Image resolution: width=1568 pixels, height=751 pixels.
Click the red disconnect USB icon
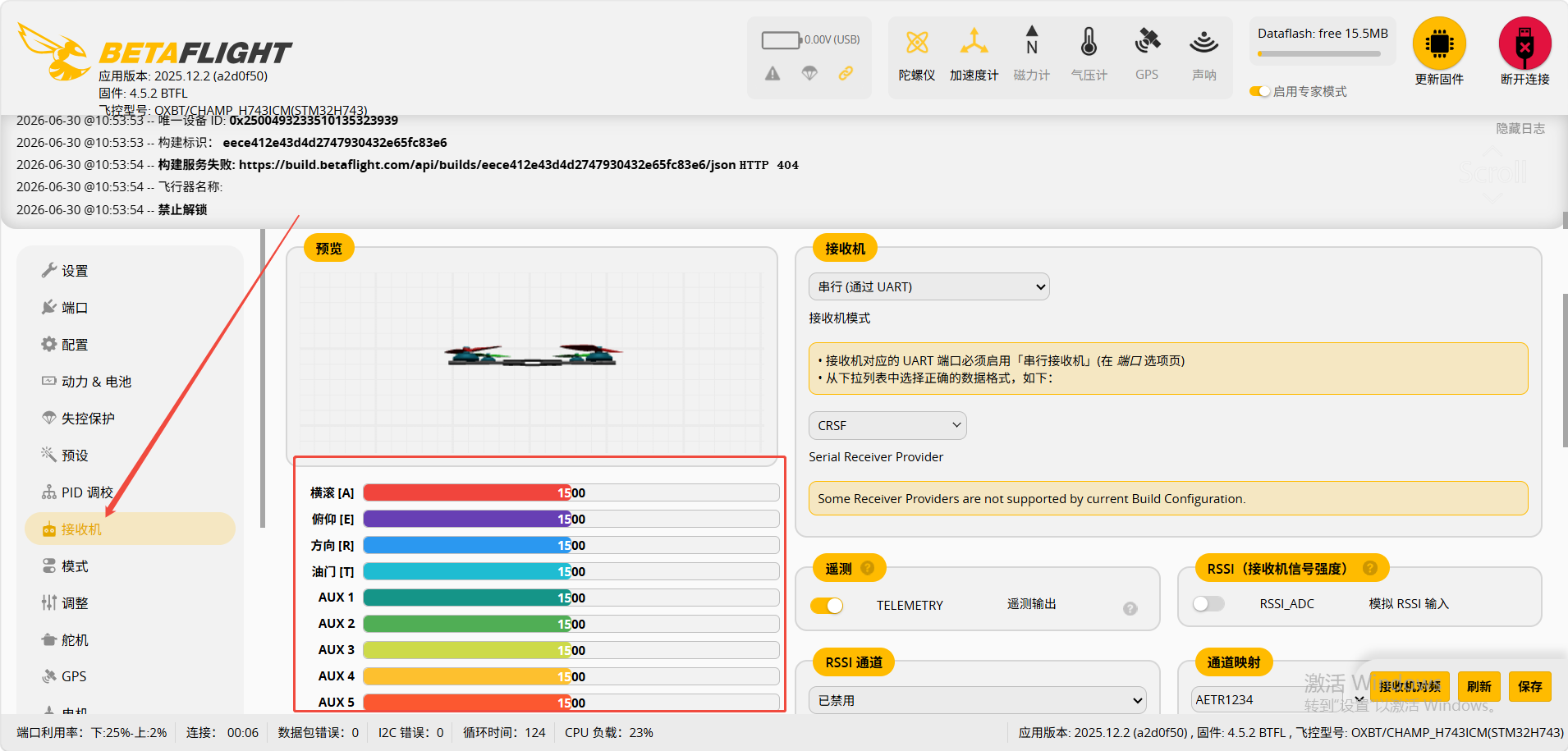click(1524, 44)
